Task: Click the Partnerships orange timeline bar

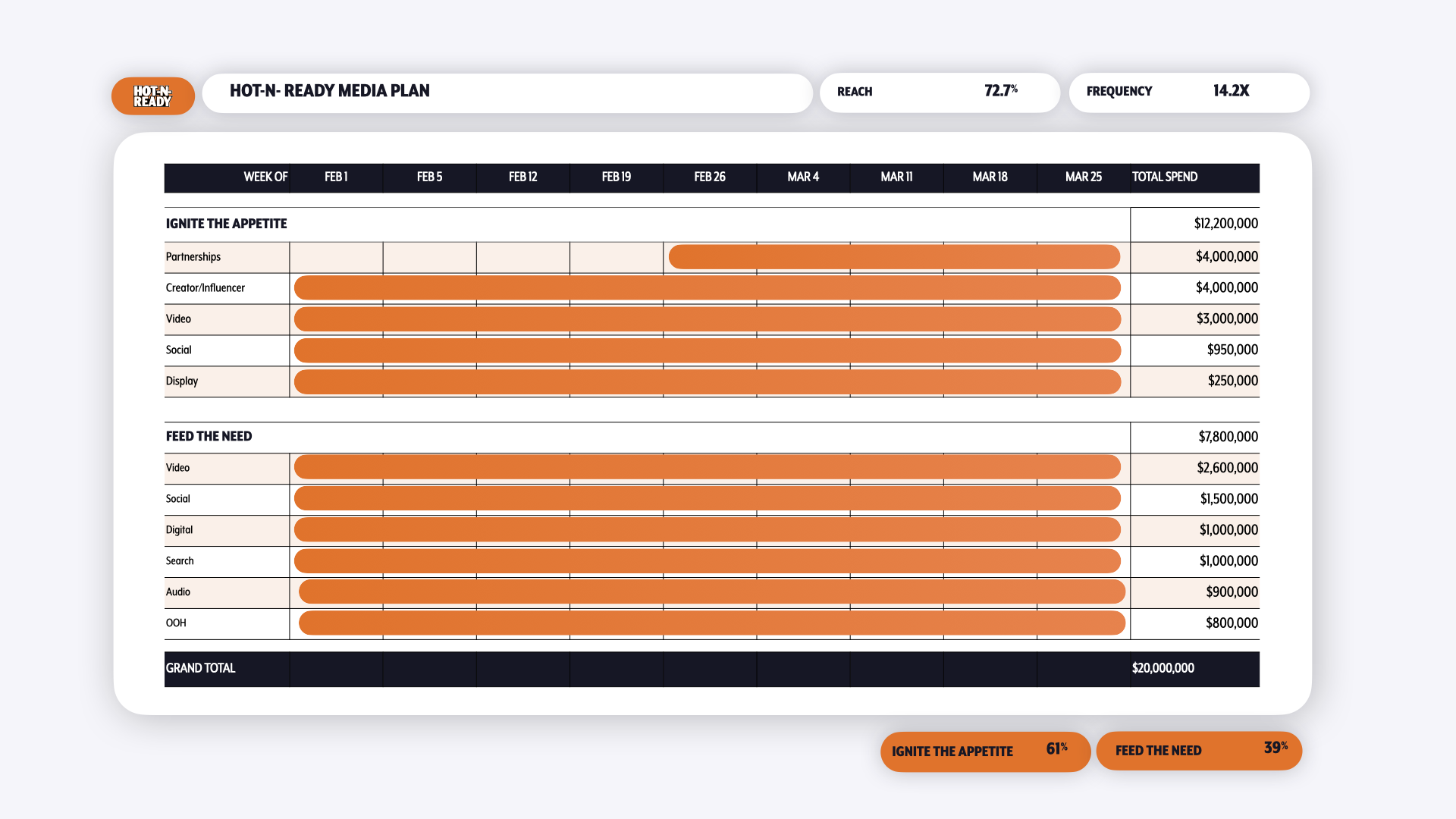Action: [x=894, y=257]
